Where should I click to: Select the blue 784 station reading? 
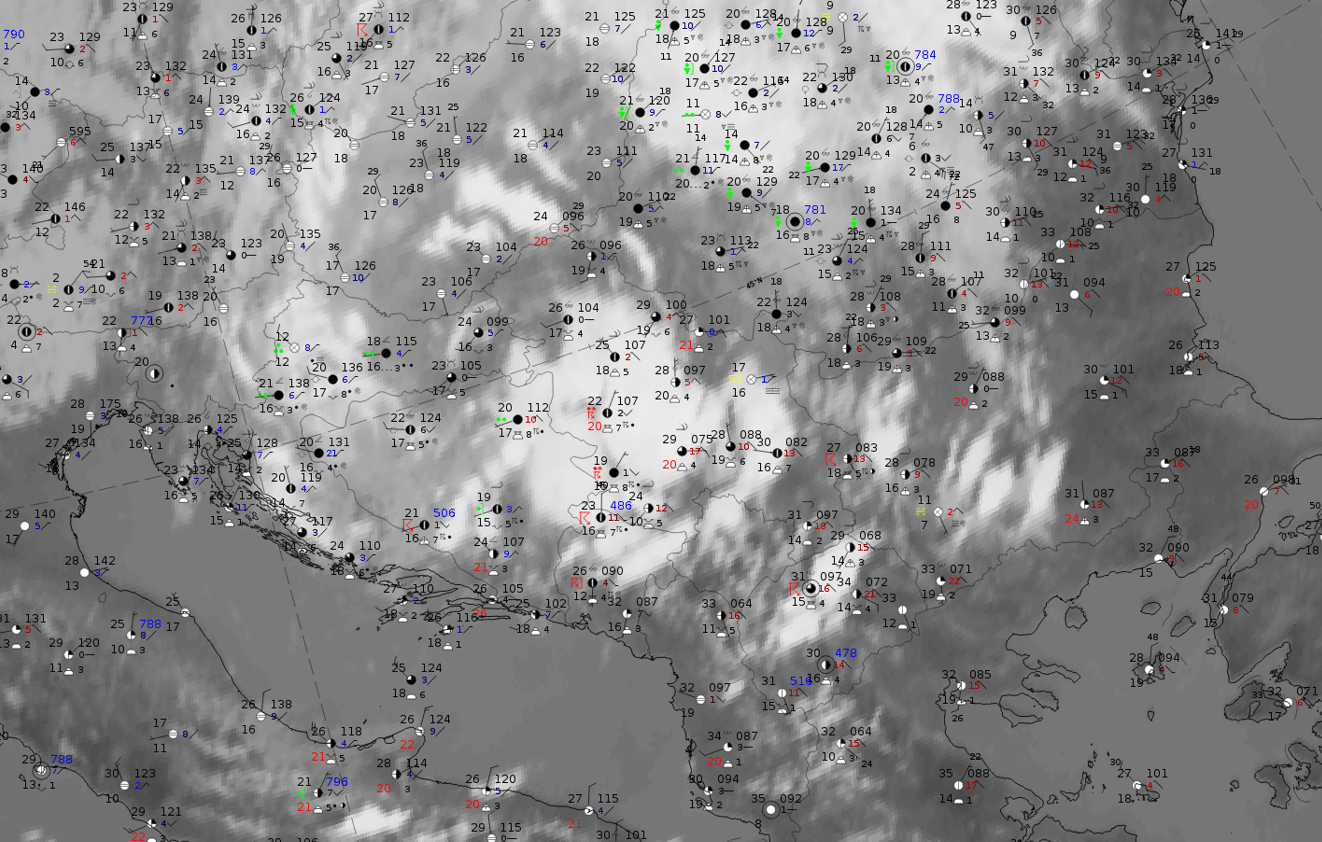coord(925,55)
